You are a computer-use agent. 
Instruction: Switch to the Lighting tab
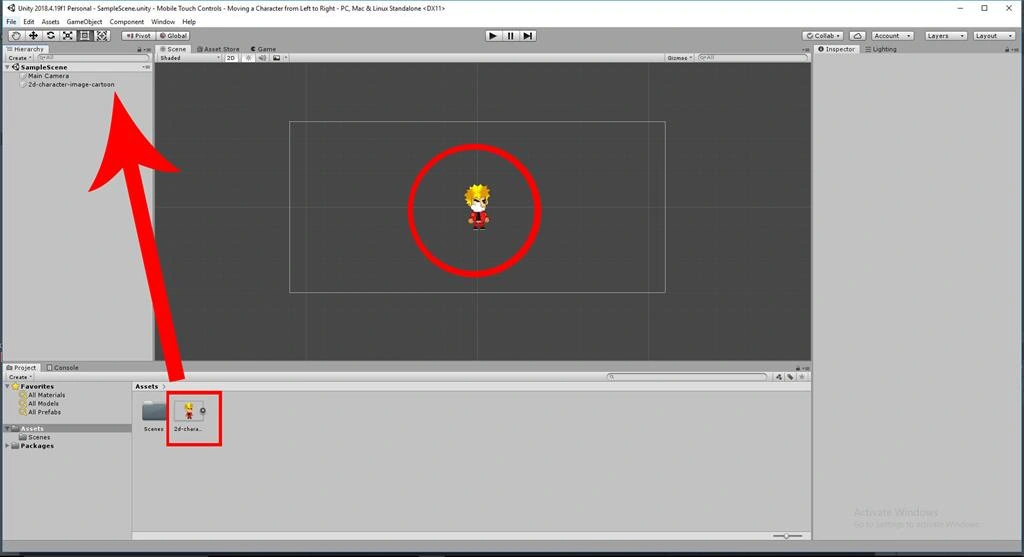[x=880, y=49]
